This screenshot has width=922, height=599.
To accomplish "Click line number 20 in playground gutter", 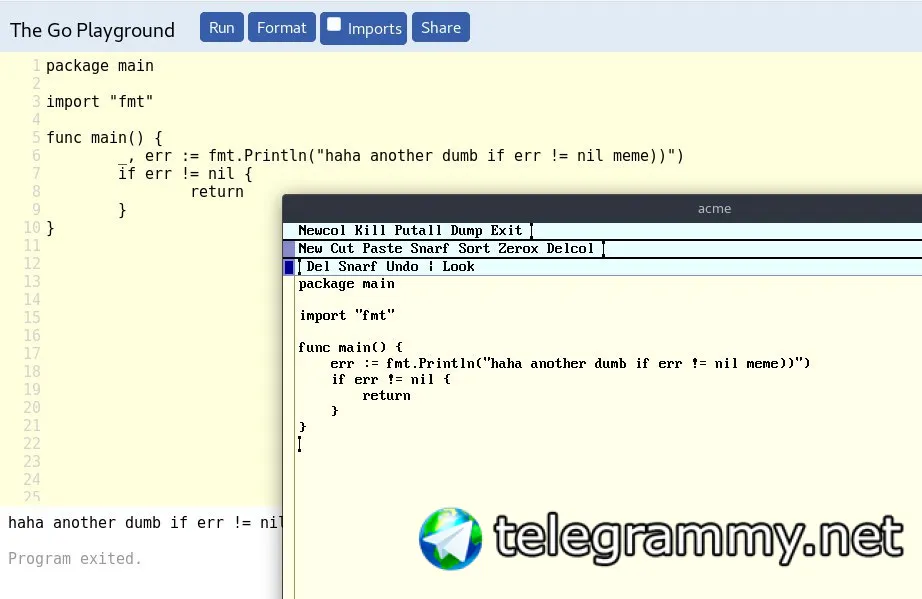I will click(32, 407).
